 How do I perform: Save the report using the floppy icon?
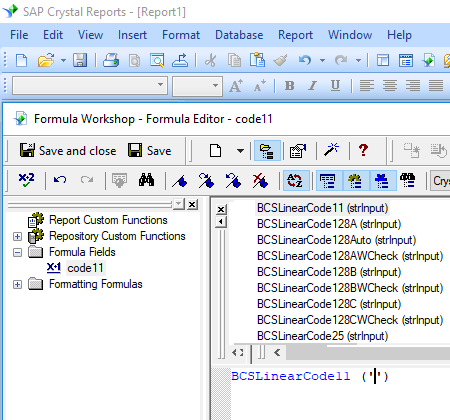click(80, 60)
